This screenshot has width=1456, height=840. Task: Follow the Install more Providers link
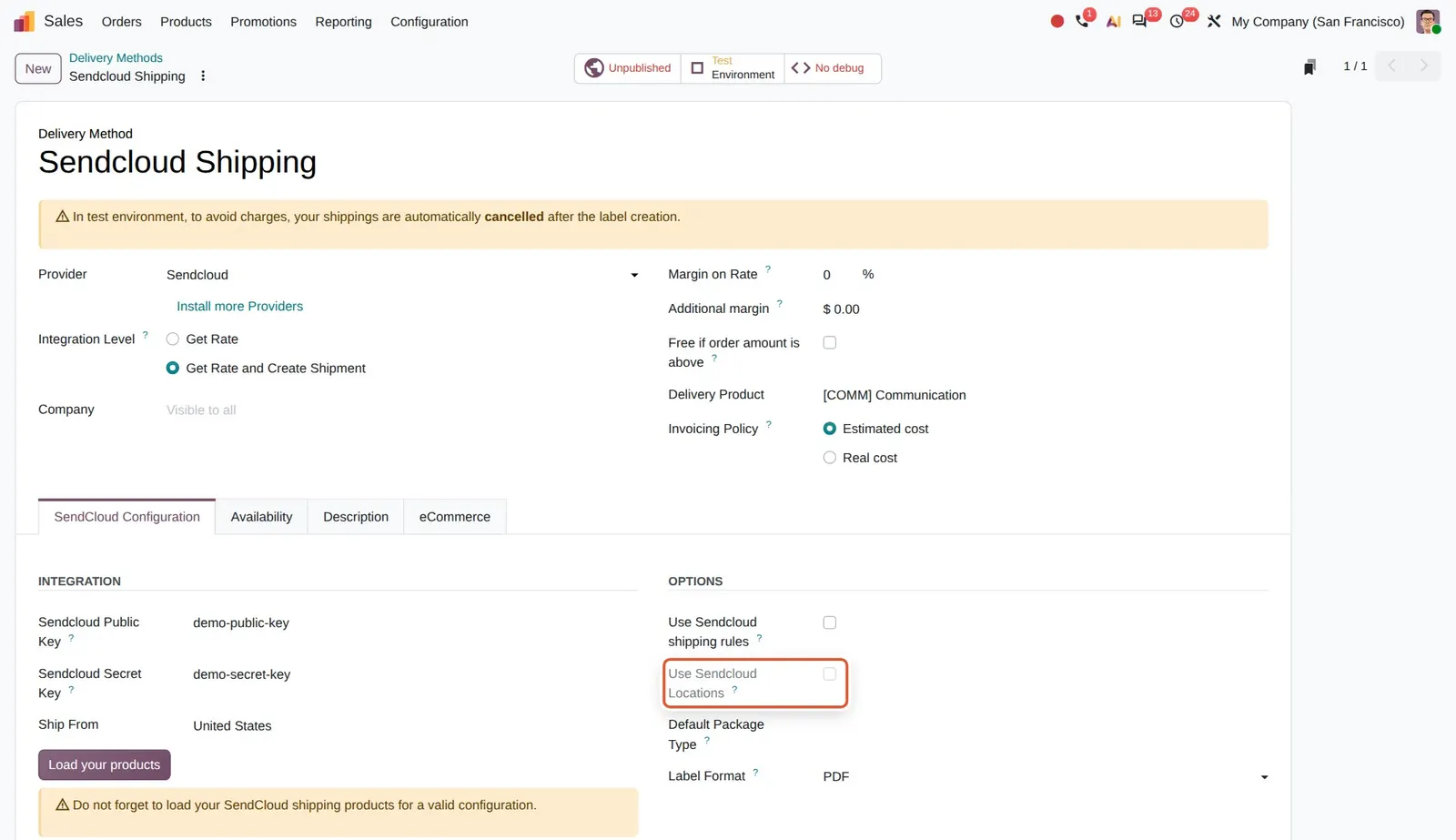[239, 306]
